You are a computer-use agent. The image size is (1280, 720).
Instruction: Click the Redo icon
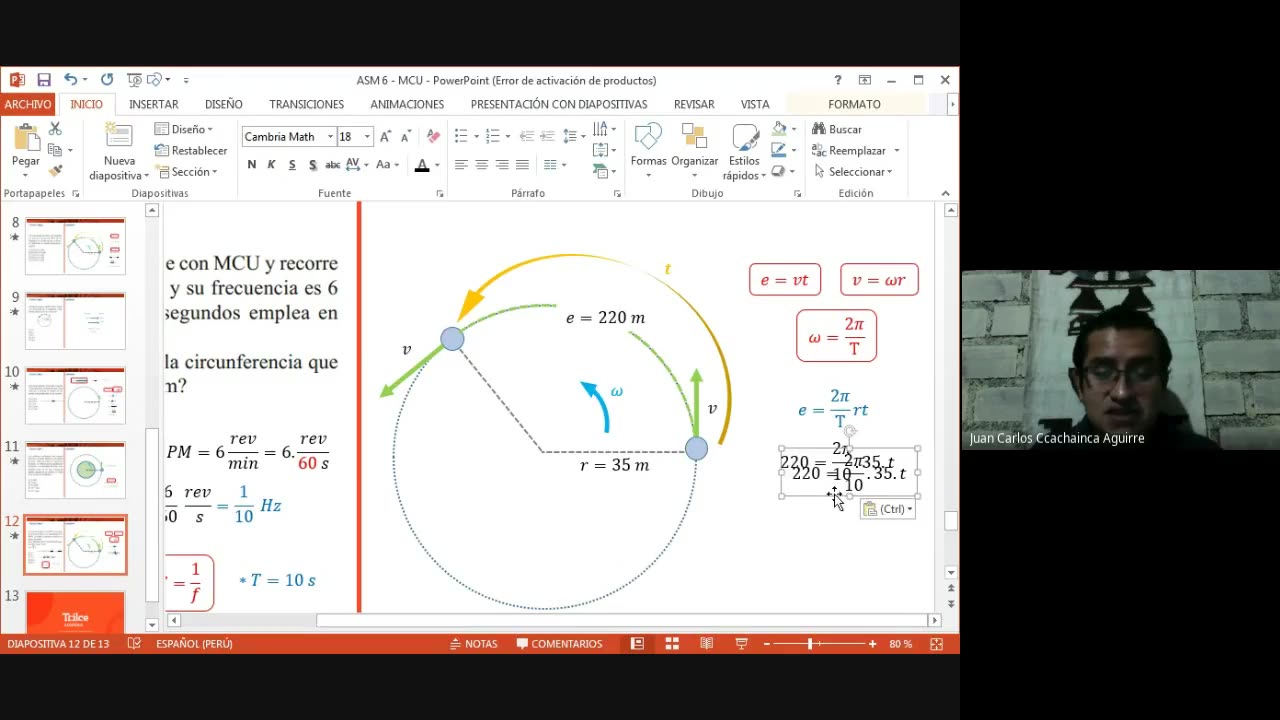point(107,80)
